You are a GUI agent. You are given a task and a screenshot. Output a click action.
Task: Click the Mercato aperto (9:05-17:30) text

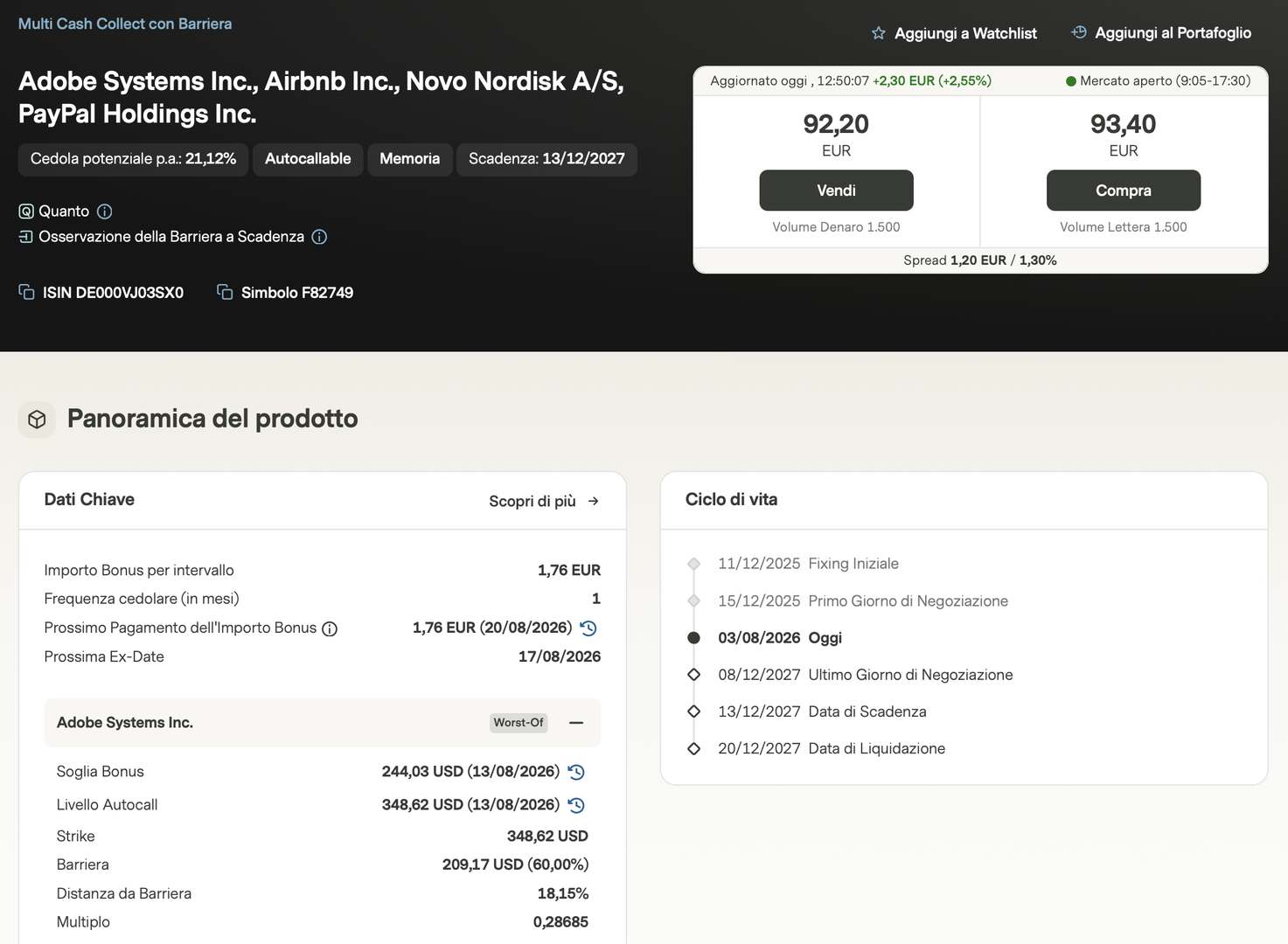(1166, 81)
